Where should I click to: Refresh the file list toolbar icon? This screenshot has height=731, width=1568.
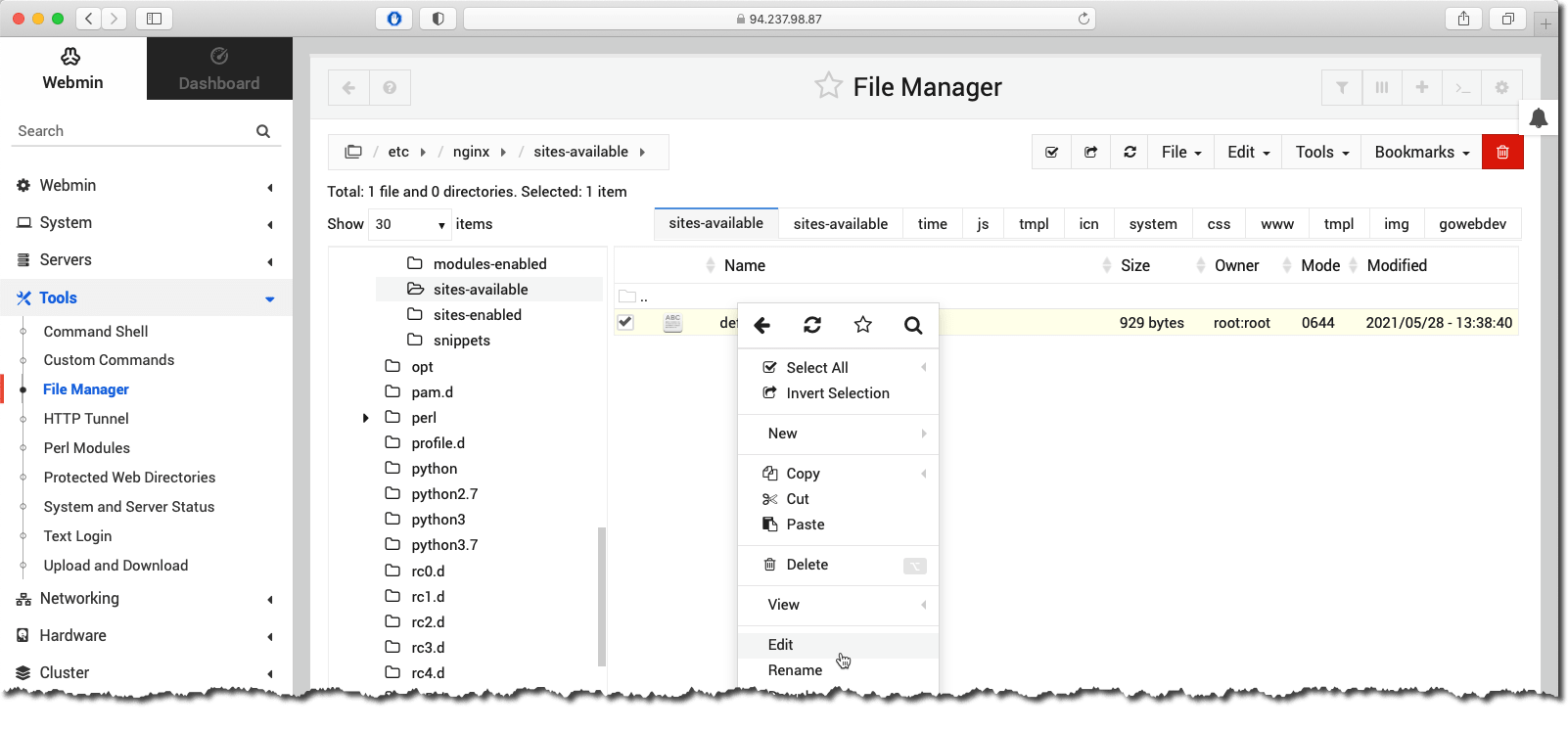coord(1130,153)
